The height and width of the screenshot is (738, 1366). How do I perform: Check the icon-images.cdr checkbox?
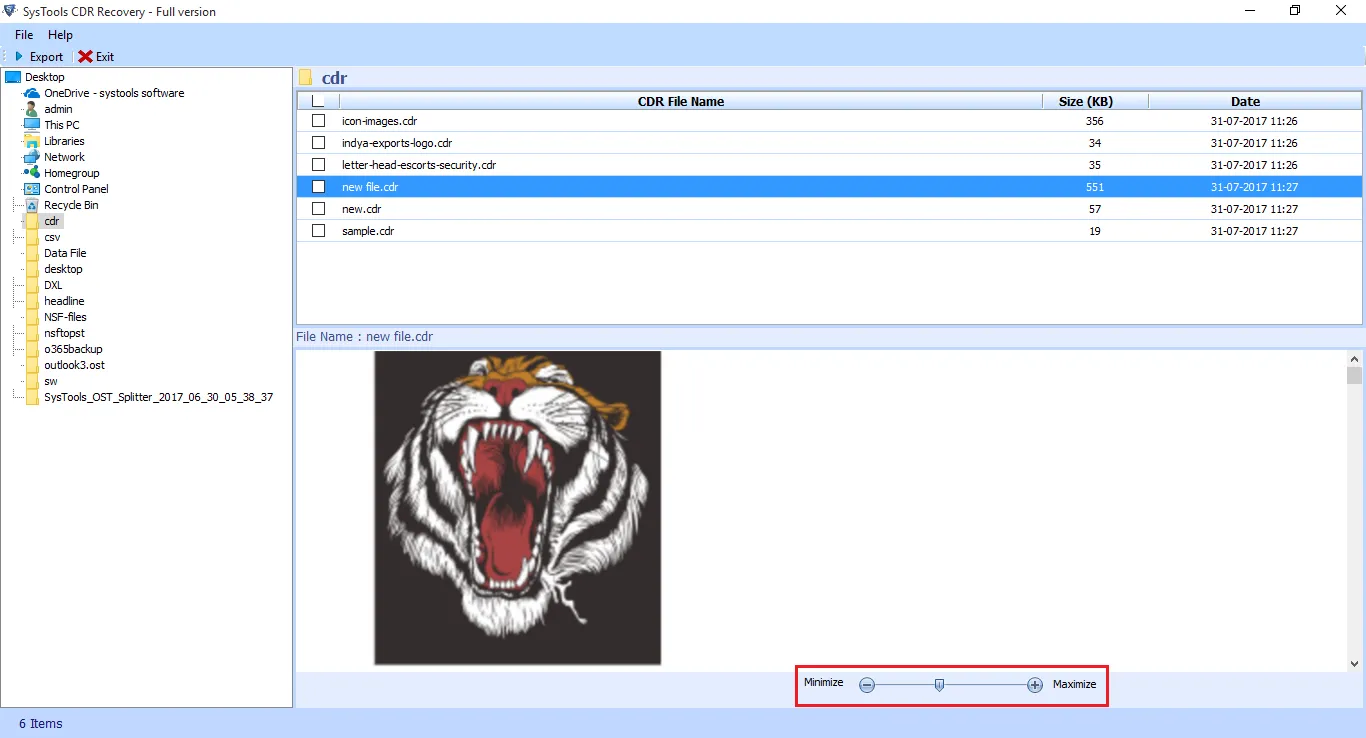point(318,121)
